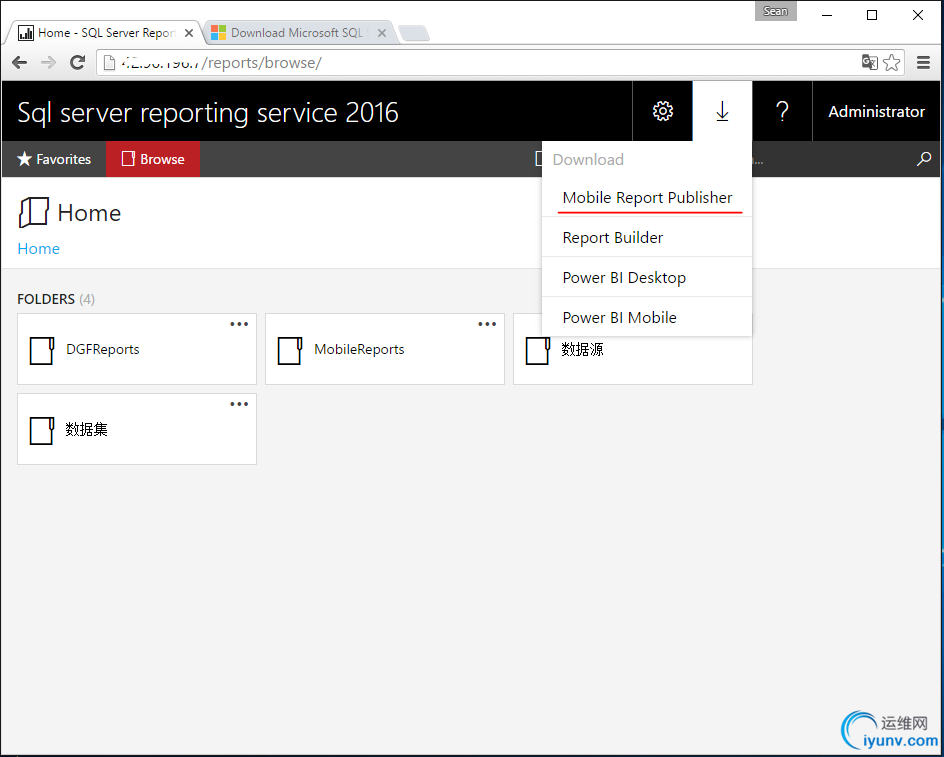Screen dimensions: 944x757
Task: Click the Home folder outline icon
Action: 33,213
